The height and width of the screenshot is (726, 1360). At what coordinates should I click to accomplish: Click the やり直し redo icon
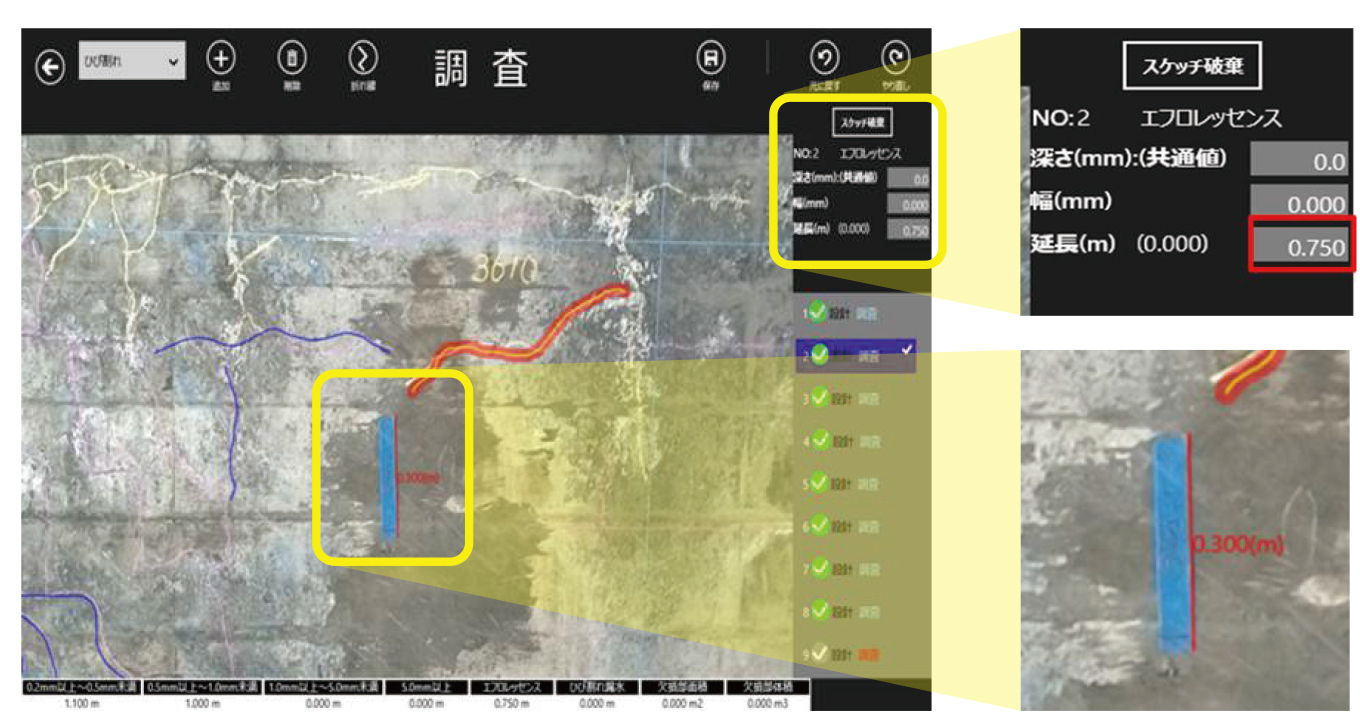[x=895, y=58]
